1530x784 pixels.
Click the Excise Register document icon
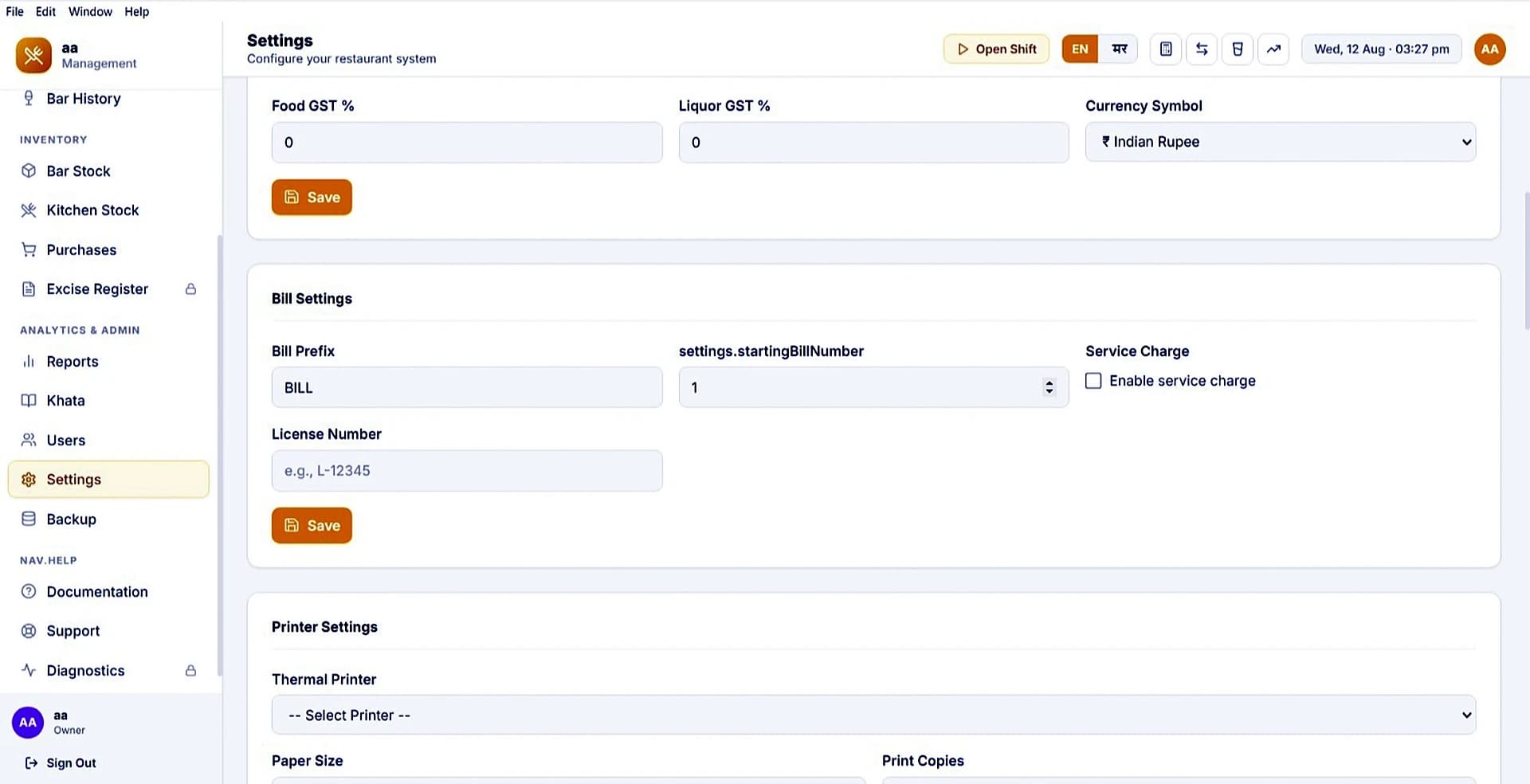(x=29, y=289)
